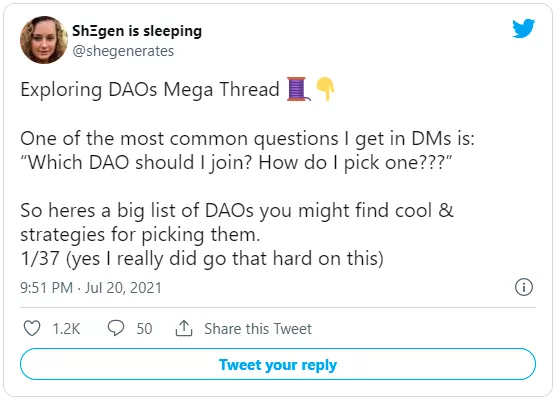Click Share this Tweet text
The height and width of the screenshot is (400, 555).
coord(258,328)
